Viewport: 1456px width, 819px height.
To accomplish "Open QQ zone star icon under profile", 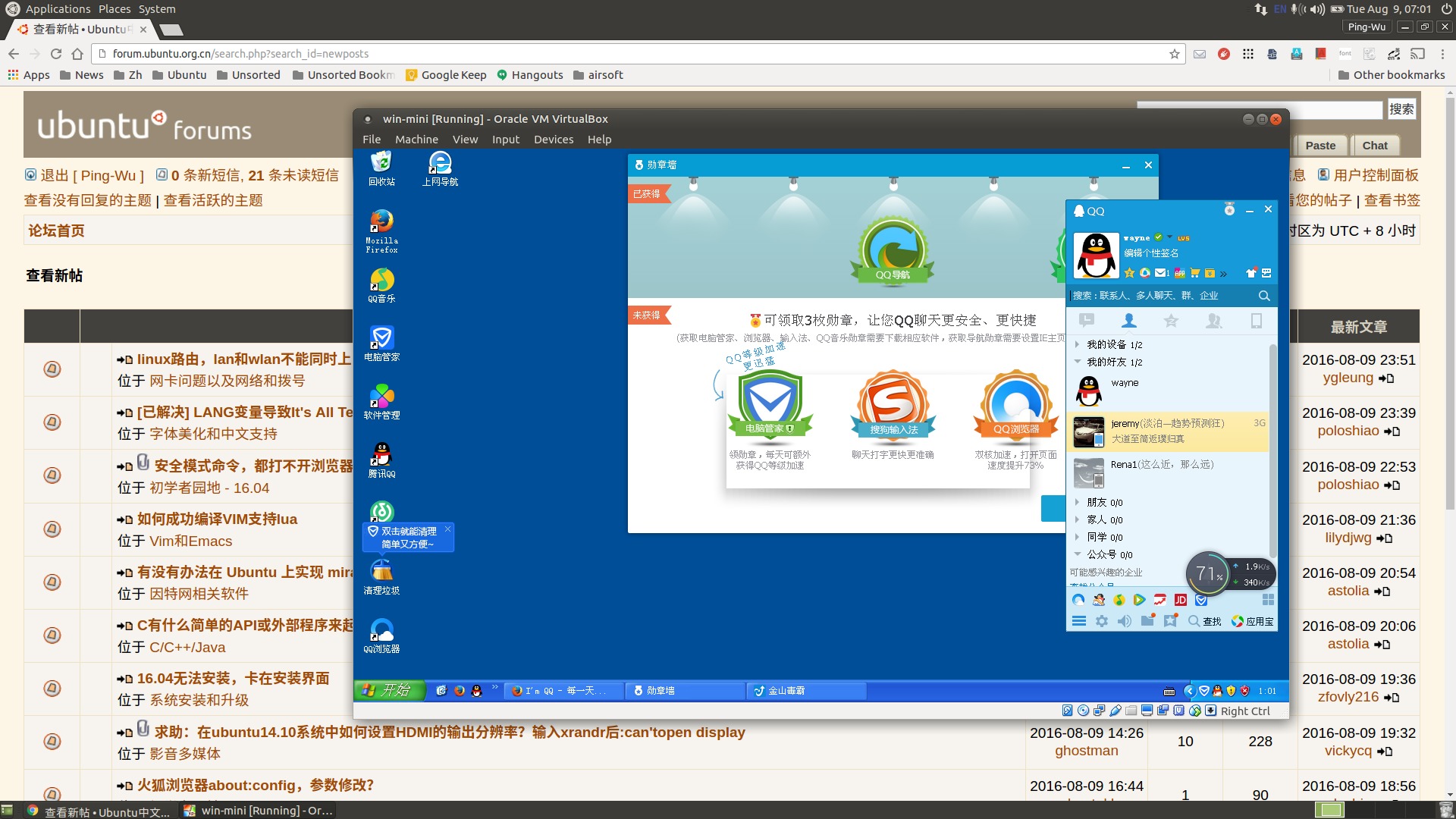I will (1129, 273).
